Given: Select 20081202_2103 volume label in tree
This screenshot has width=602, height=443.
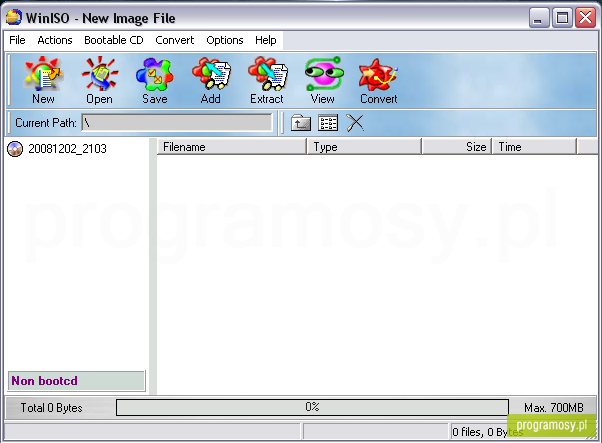Looking at the screenshot, I should click(x=67, y=149).
